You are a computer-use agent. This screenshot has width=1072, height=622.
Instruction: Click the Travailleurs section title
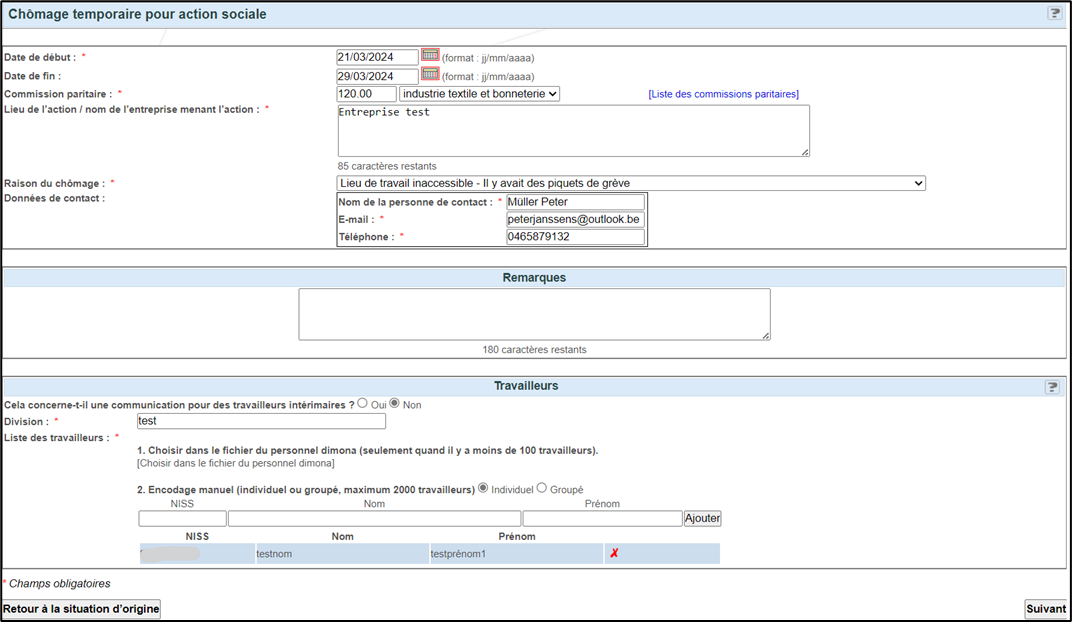click(526, 386)
